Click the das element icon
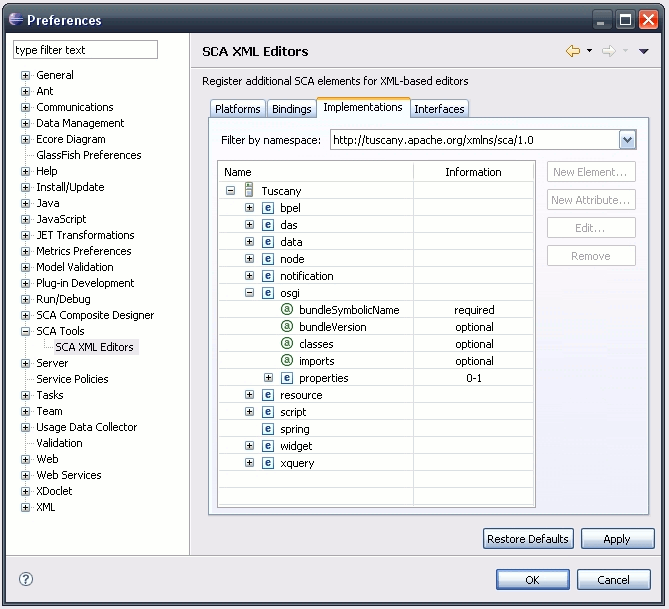The width and height of the screenshot is (669, 609). 268,225
